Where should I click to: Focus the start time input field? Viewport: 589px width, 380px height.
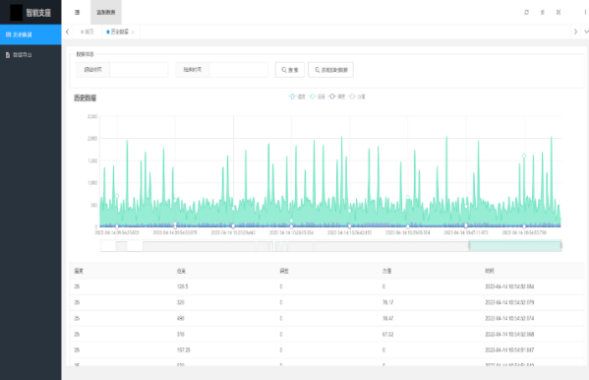coord(138,70)
